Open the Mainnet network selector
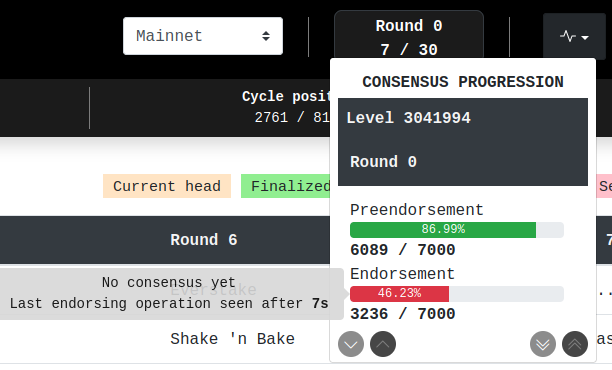Screen dimensions: 612x370 tap(203, 36)
